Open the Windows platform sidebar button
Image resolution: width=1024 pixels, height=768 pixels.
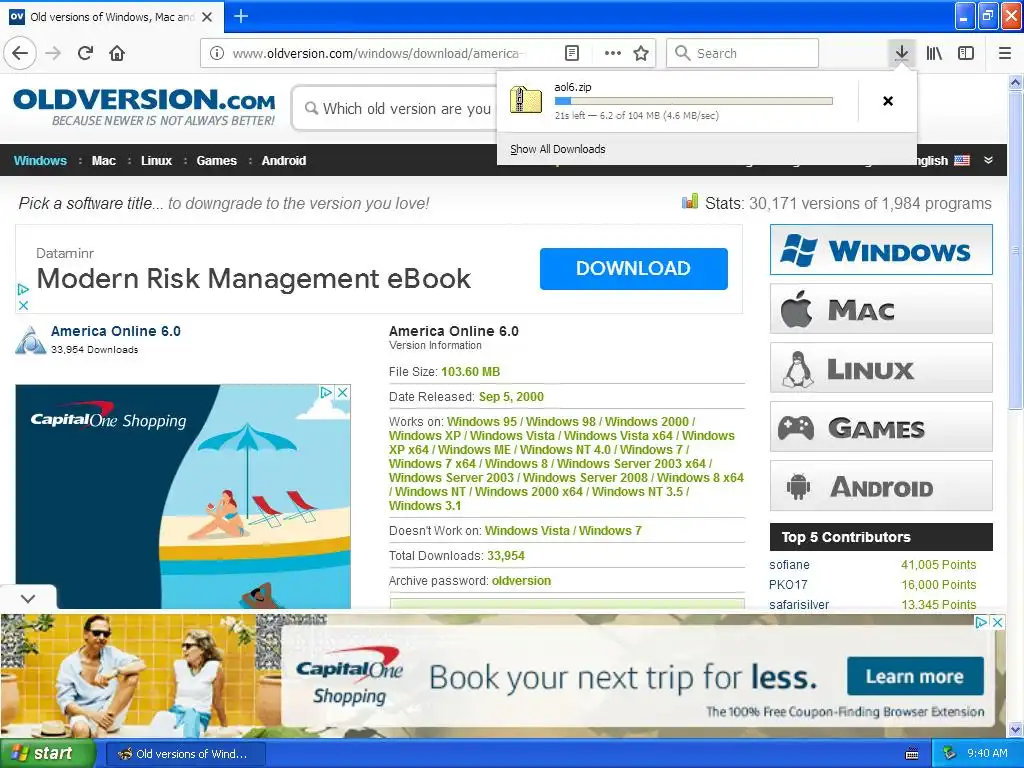tap(881, 249)
